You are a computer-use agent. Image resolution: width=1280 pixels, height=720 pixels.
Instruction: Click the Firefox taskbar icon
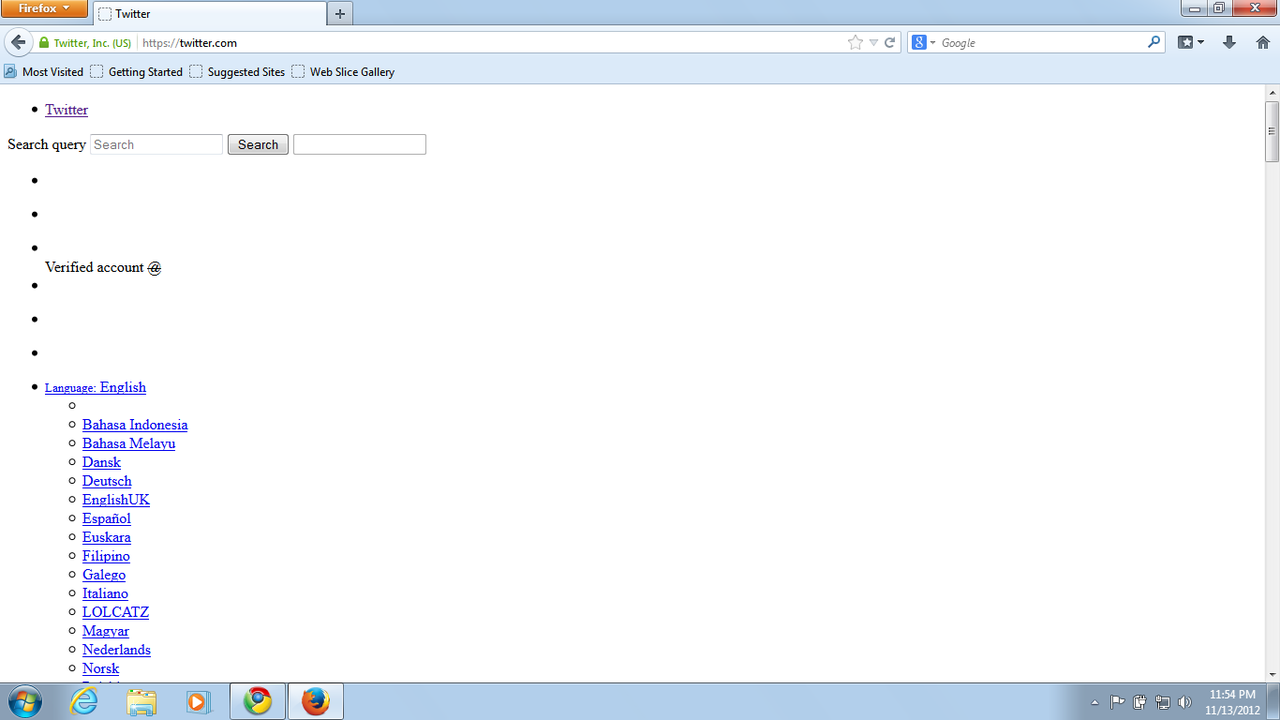pyautogui.click(x=316, y=702)
